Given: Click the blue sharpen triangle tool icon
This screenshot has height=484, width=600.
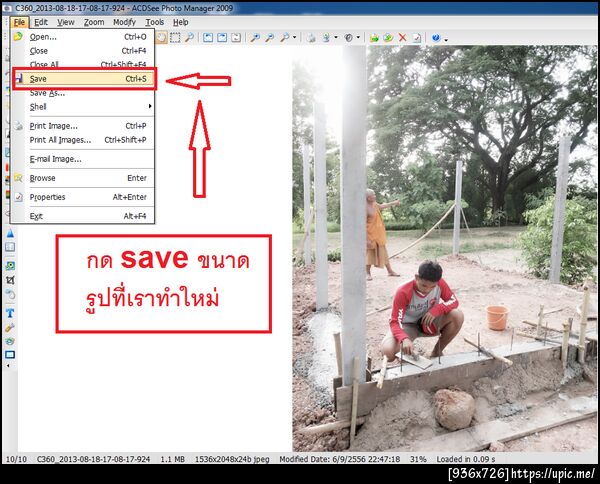Looking at the screenshot, I should (10, 233).
